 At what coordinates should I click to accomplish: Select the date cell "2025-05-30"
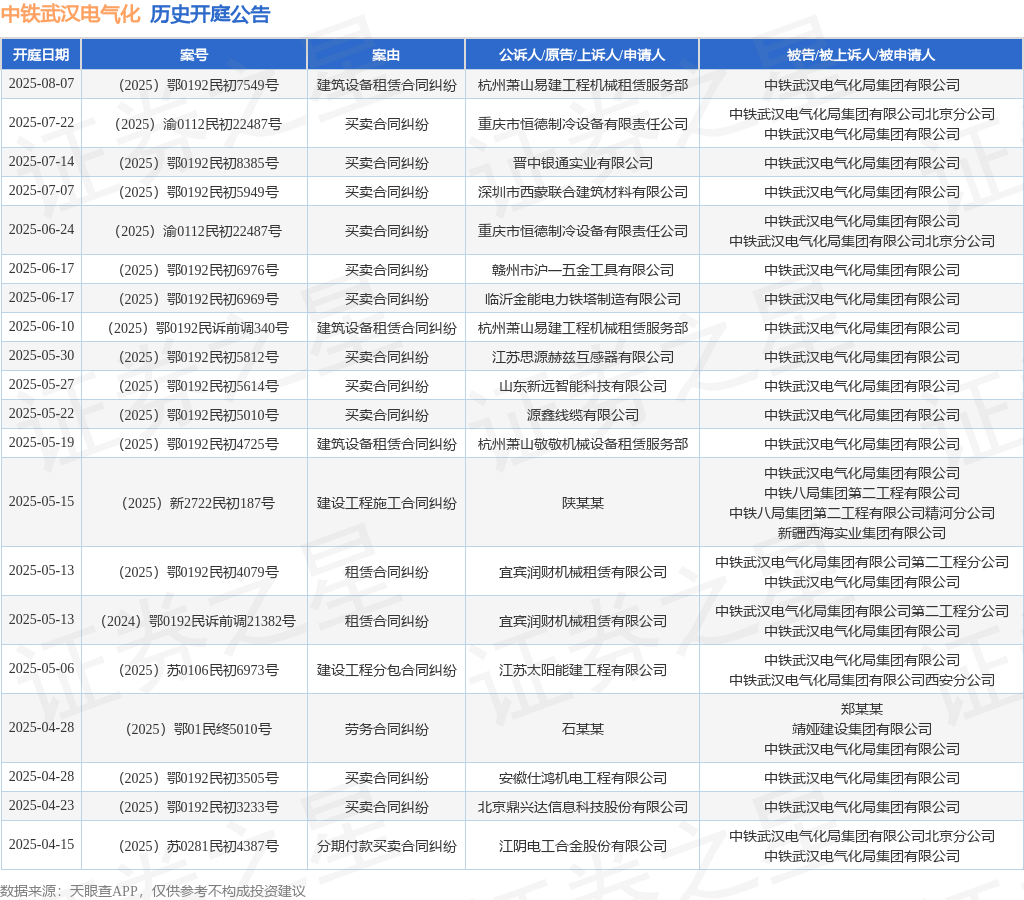(x=41, y=355)
